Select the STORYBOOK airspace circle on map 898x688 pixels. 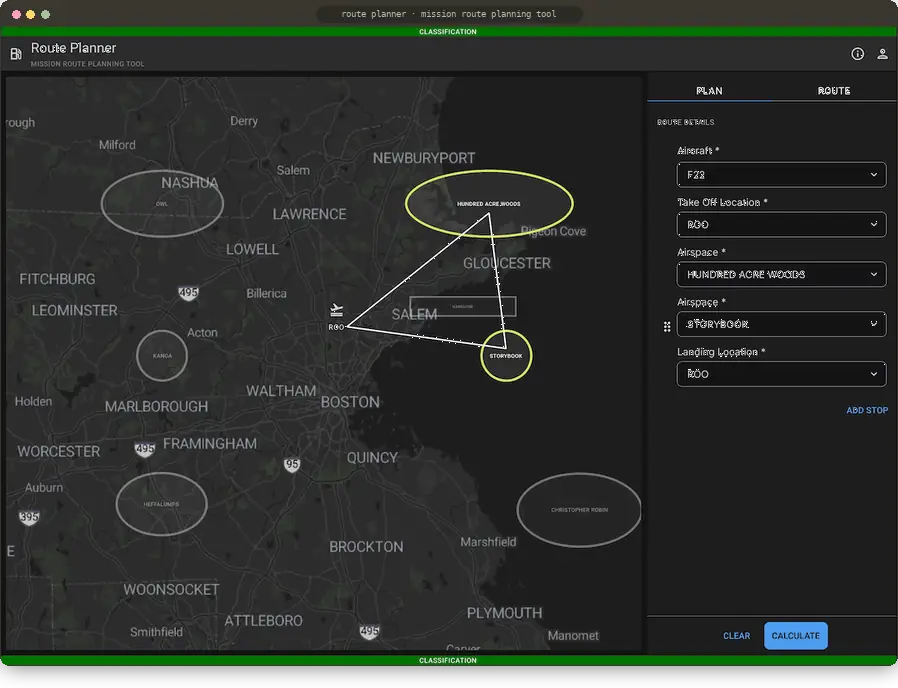(506, 356)
